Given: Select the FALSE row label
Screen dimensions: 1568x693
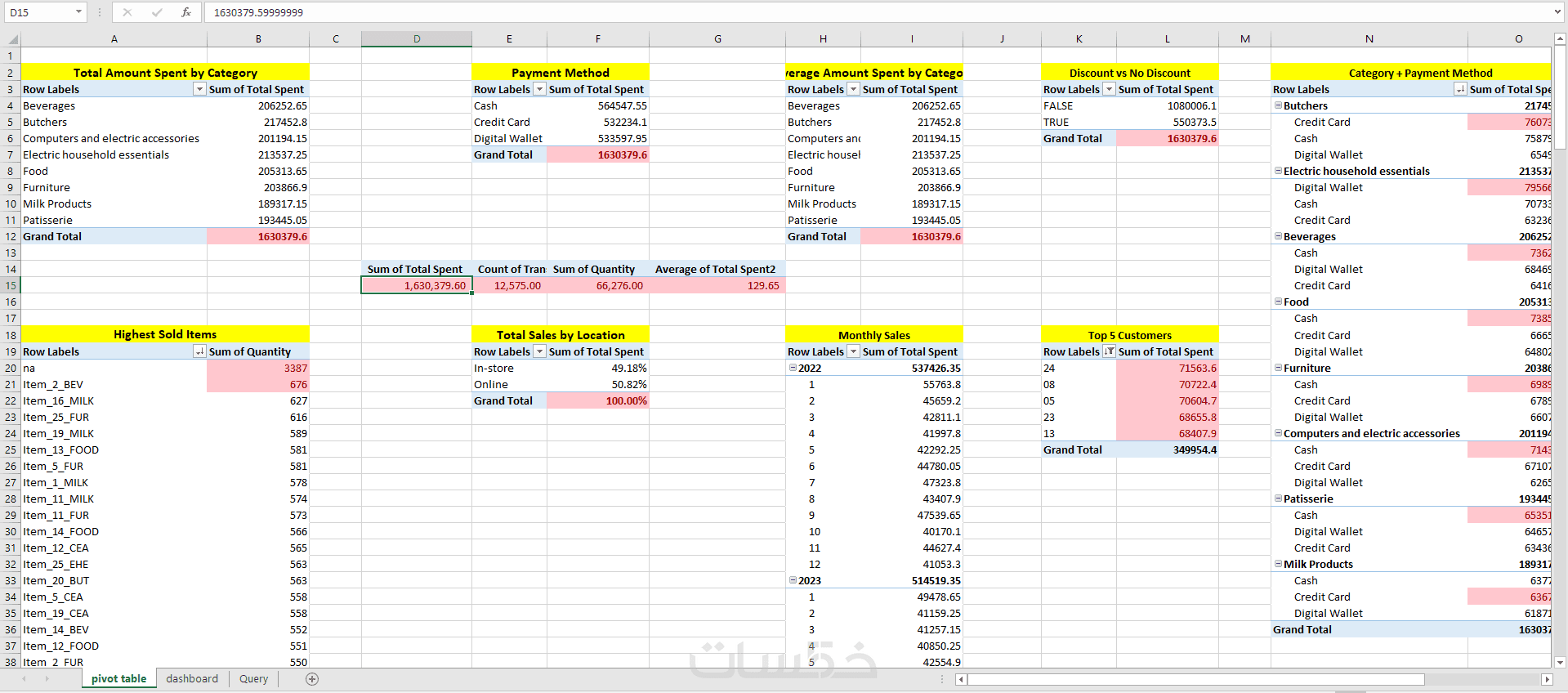Looking at the screenshot, I should tap(1079, 105).
